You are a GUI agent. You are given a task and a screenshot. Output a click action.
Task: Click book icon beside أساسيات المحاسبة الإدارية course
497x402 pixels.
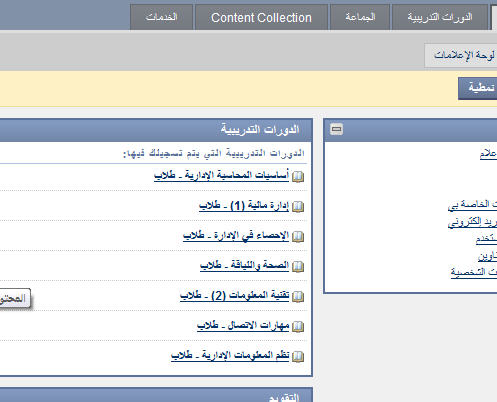tap(298, 177)
